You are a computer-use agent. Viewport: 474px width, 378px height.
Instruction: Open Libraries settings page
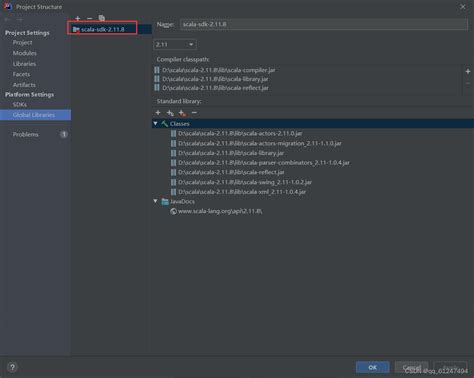click(x=24, y=64)
